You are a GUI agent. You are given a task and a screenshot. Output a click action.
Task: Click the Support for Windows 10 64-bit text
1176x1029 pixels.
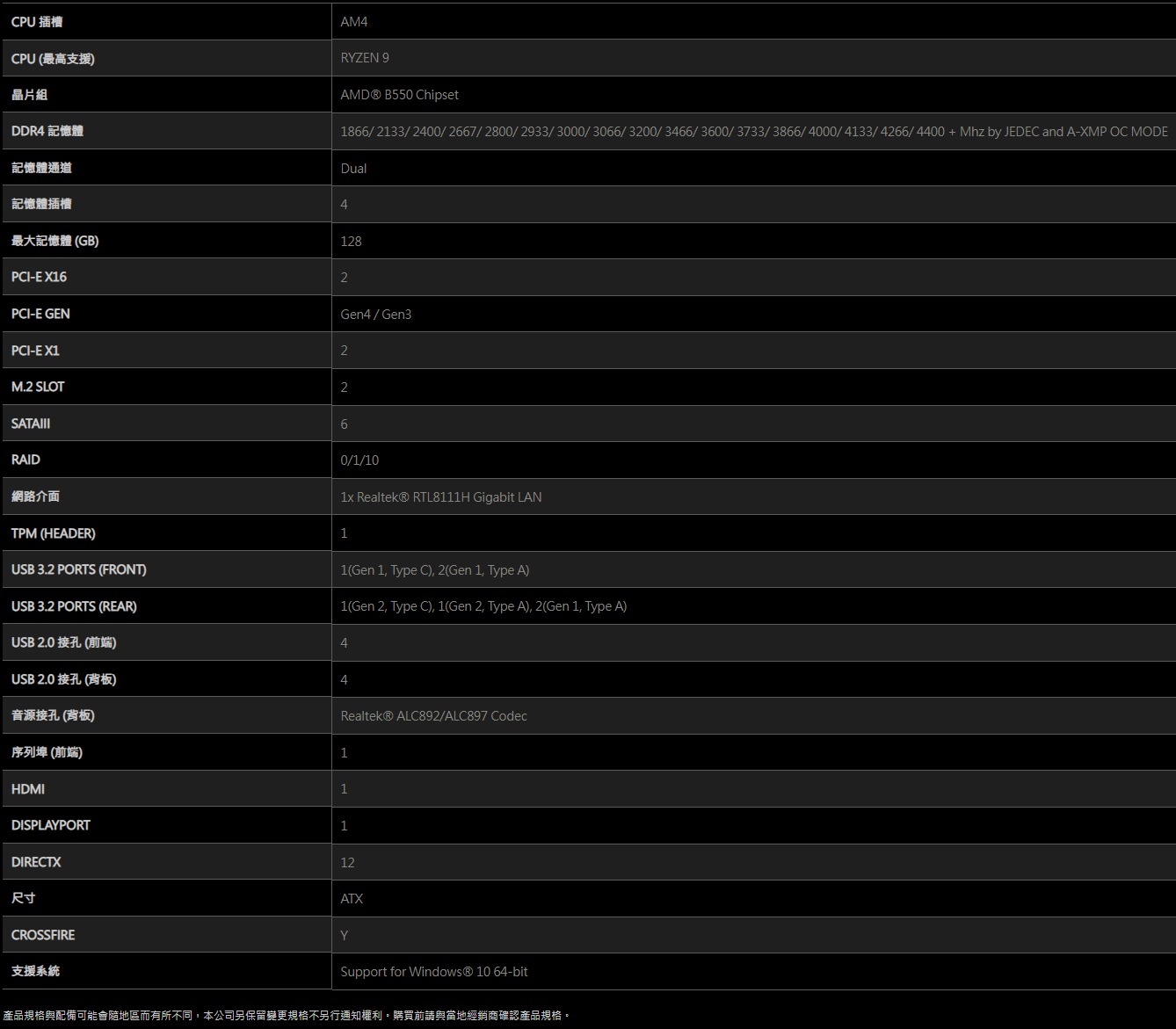point(433,972)
